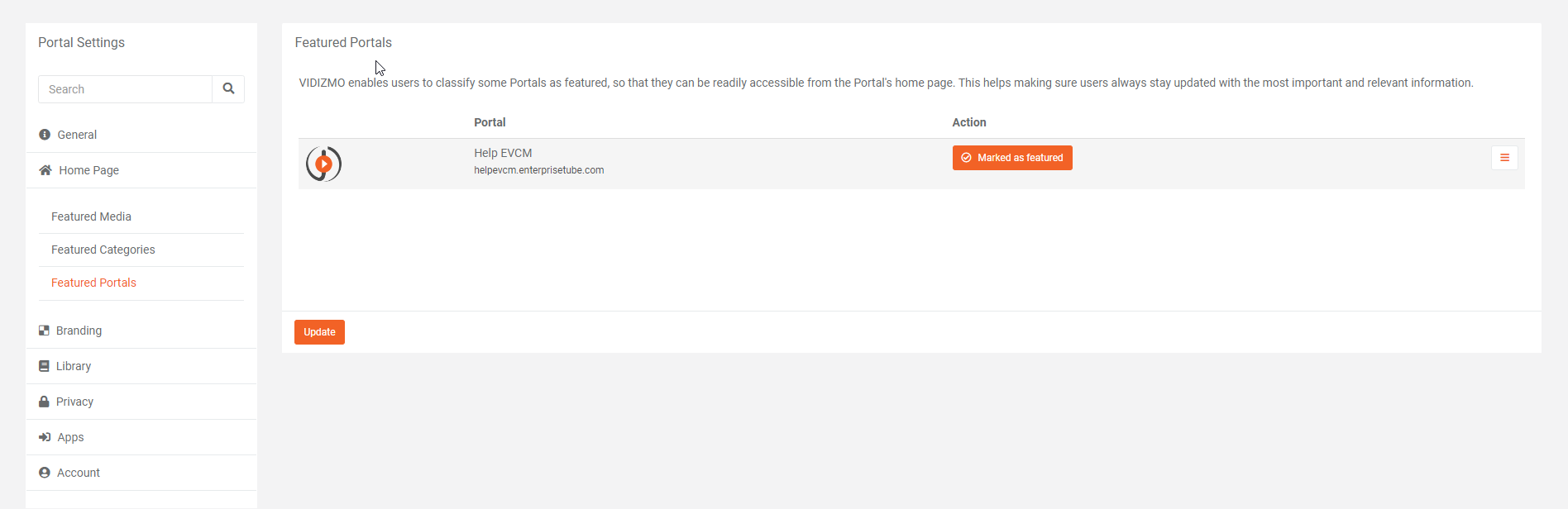This screenshot has width=1568, height=509.
Task: Click the Help EVCM portal logo thumbnail
Action: (x=323, y=164)
